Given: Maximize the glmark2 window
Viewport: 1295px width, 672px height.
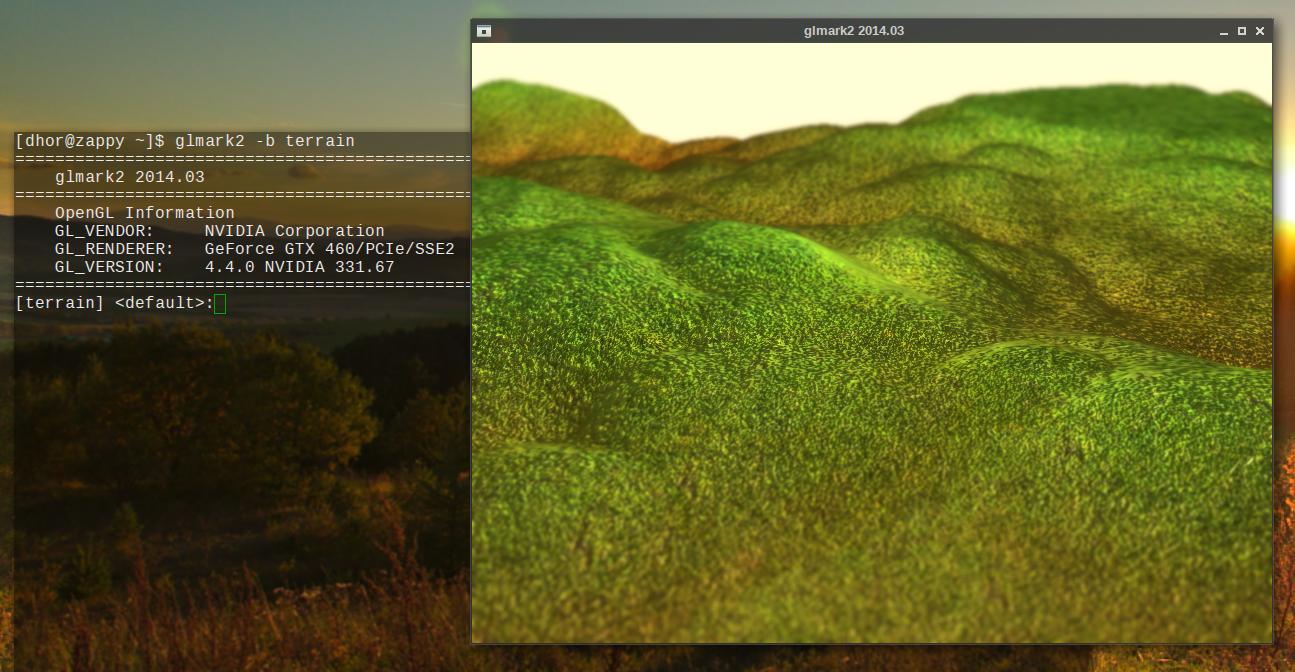Looking at the screenshot, I should (1242, 31).
